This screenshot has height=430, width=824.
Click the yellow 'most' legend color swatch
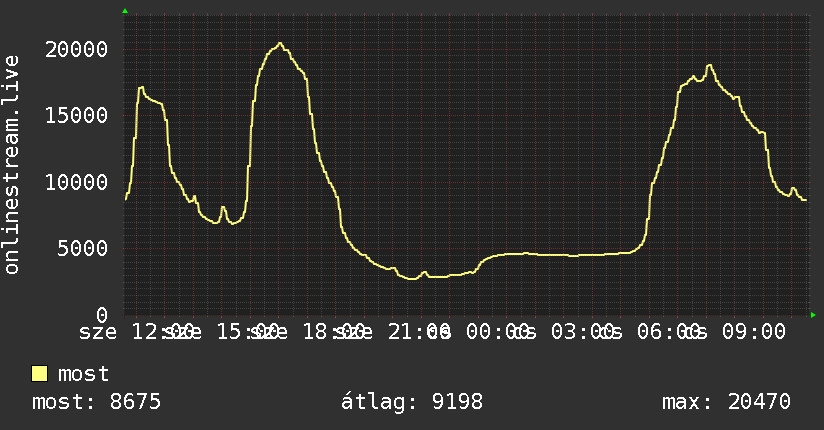coord(39,374)
